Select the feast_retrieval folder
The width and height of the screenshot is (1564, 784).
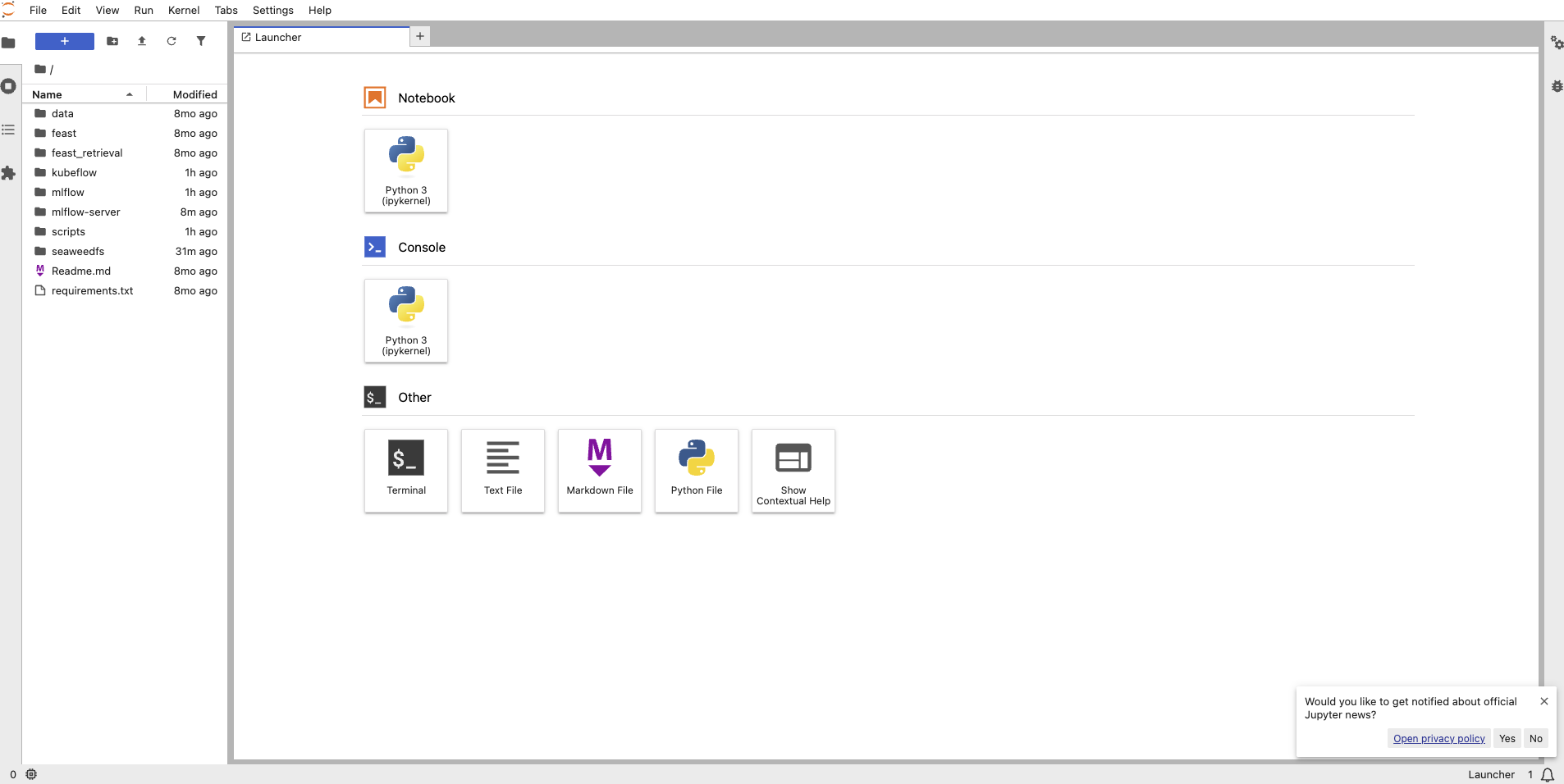(125, 153)
